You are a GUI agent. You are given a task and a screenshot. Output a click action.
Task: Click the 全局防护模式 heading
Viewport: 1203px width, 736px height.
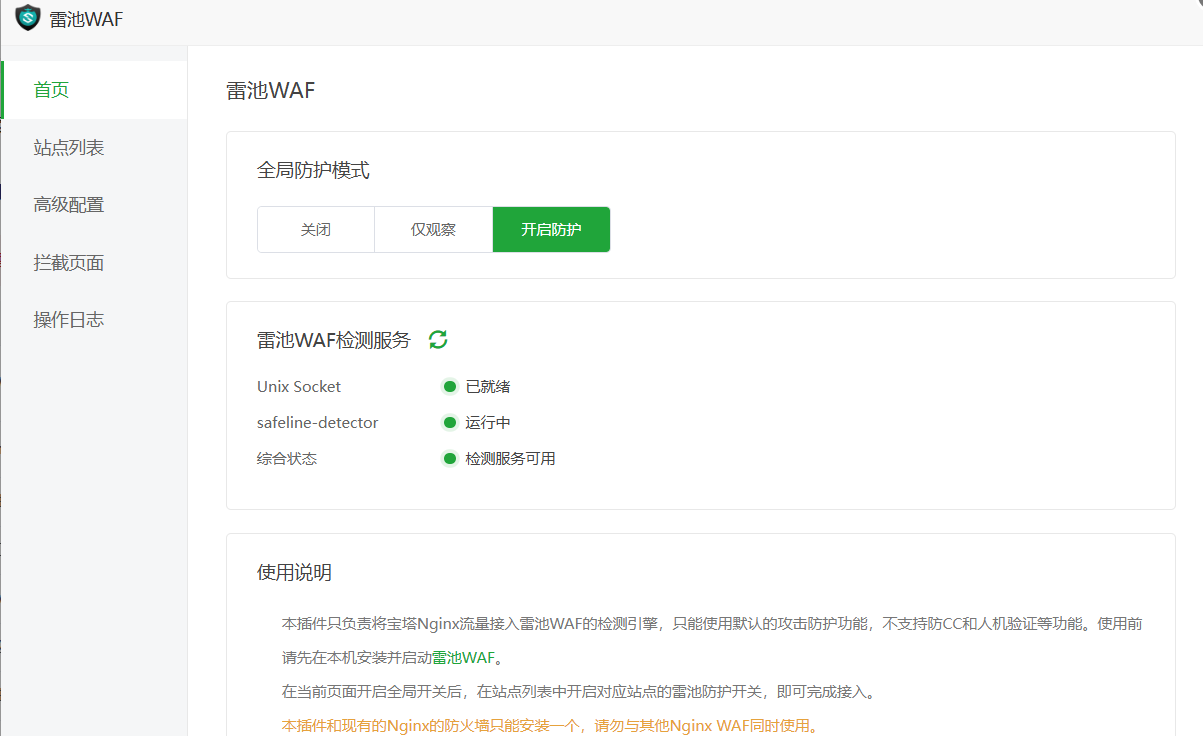[x=313, y=171]
